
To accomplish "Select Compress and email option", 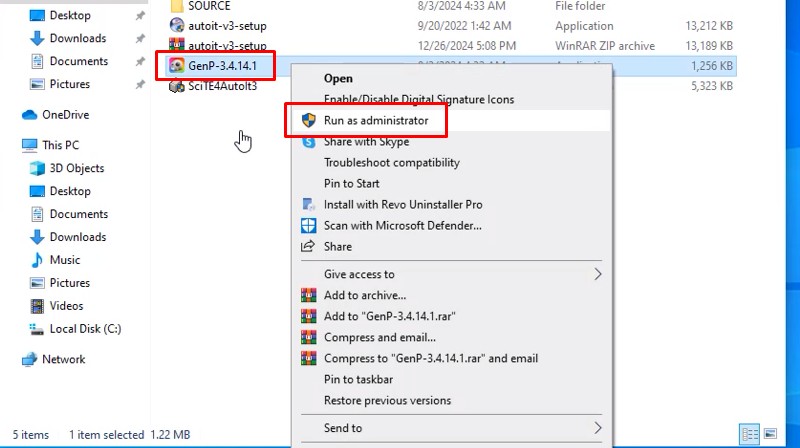I will [379, 337].
